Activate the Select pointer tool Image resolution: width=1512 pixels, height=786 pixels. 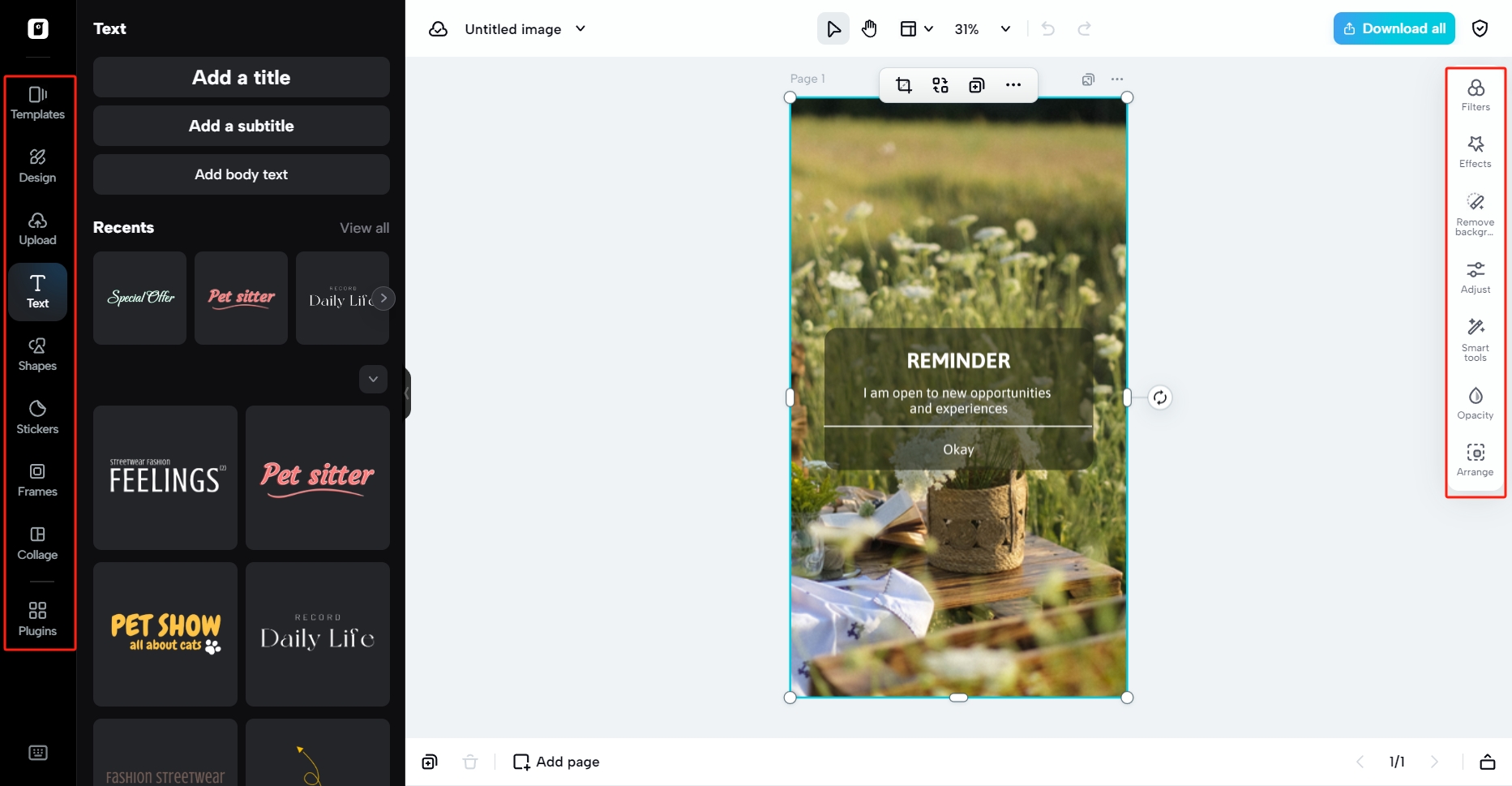pos(833,29)
